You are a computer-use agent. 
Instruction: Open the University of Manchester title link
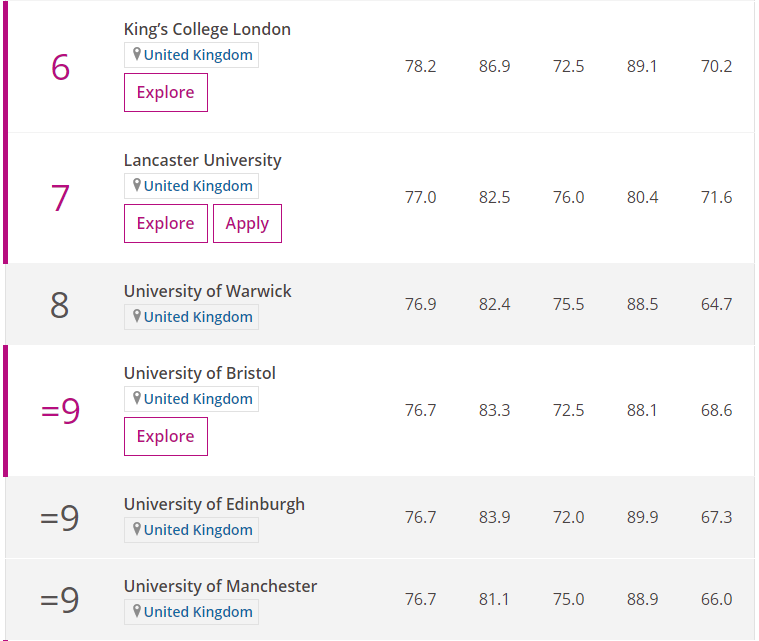(x=220, y=586)
